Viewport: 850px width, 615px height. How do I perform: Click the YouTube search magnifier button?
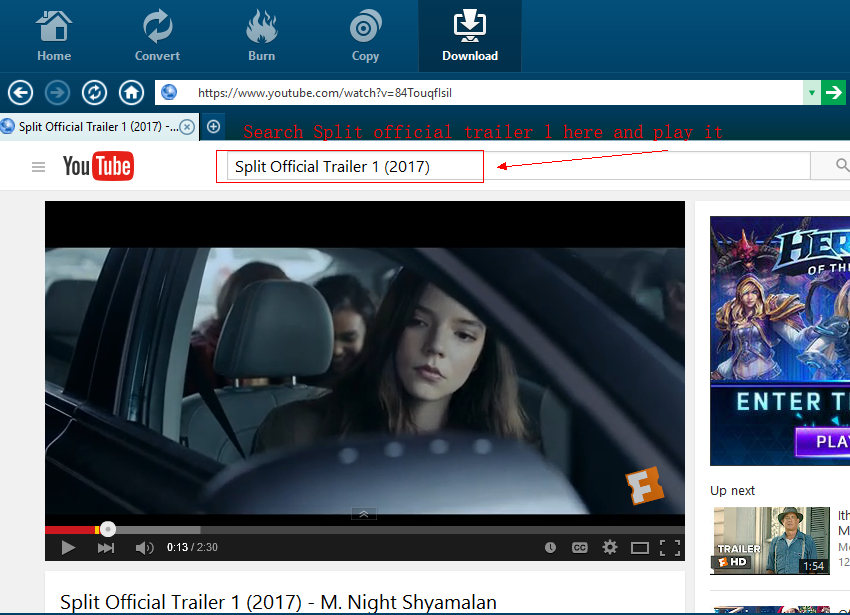pyautogui.click(x=831, y=165)
